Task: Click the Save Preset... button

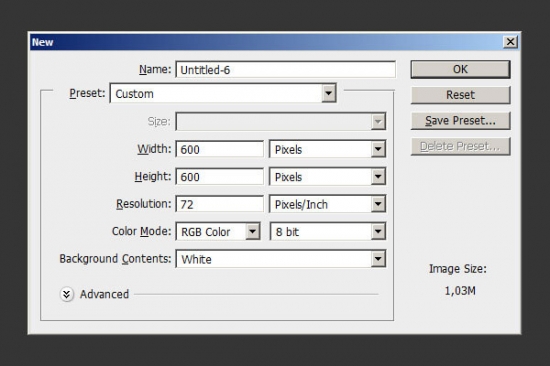Action: click(x=460, y=120)
